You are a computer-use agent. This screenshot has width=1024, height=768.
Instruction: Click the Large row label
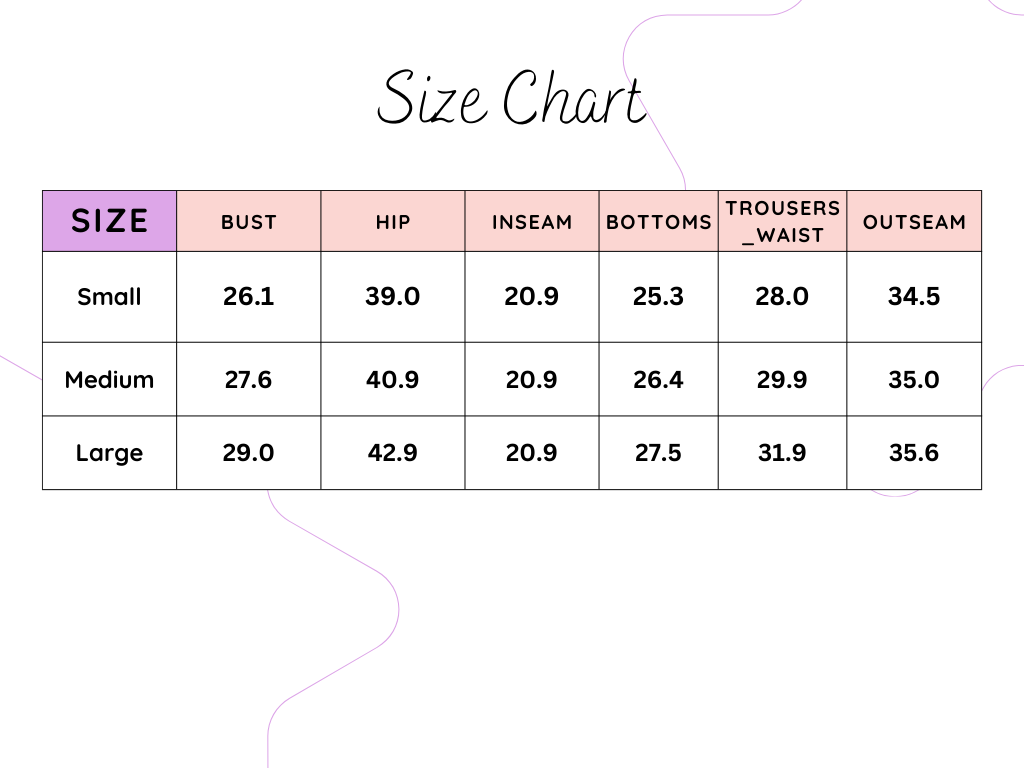click(109, 453)
